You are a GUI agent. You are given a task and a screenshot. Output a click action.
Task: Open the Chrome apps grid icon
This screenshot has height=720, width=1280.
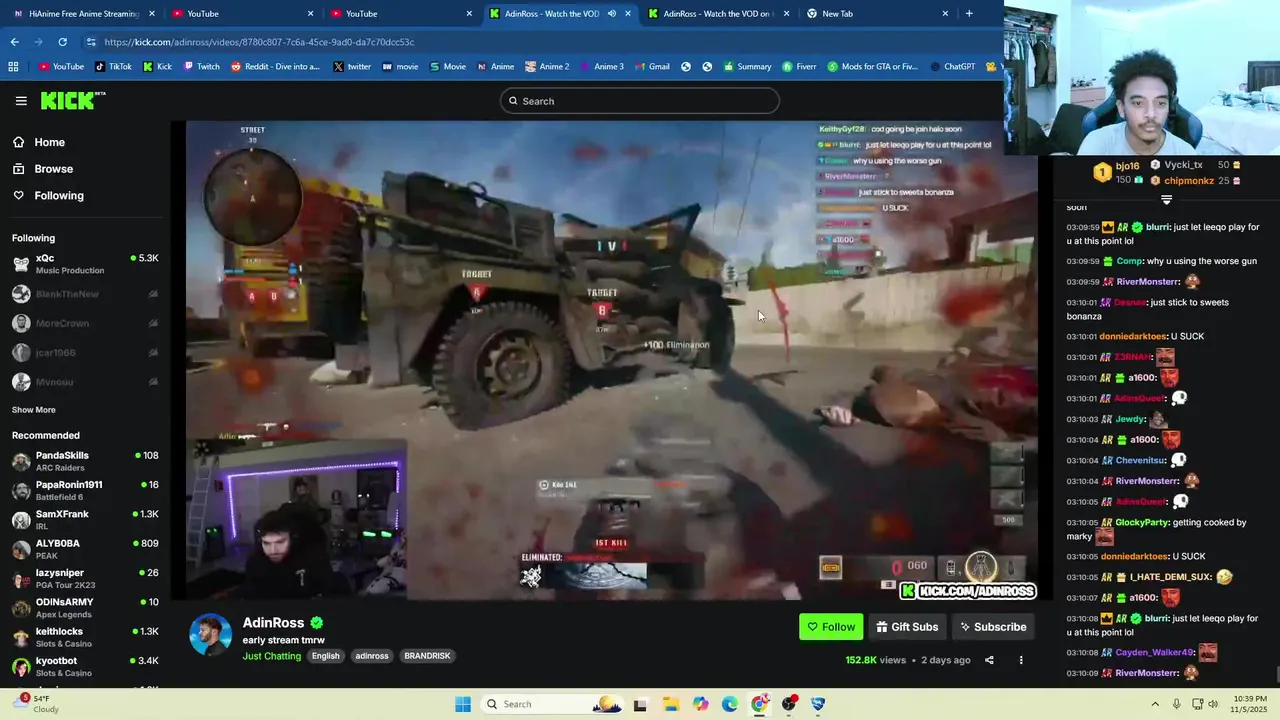13,67
